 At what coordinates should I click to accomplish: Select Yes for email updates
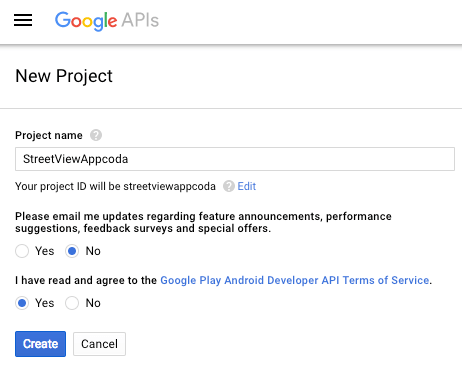tap(22, 251)
